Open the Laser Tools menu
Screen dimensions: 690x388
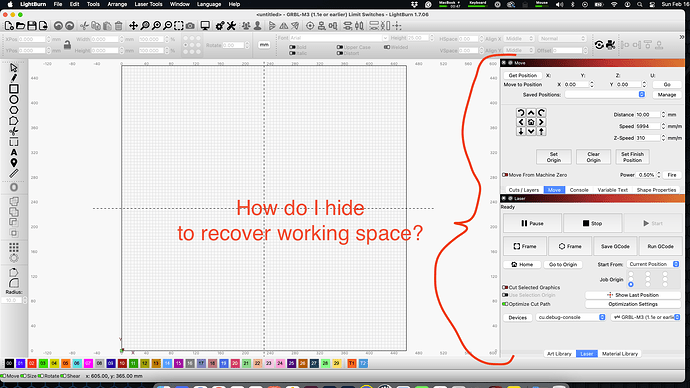tap(148, 4)
